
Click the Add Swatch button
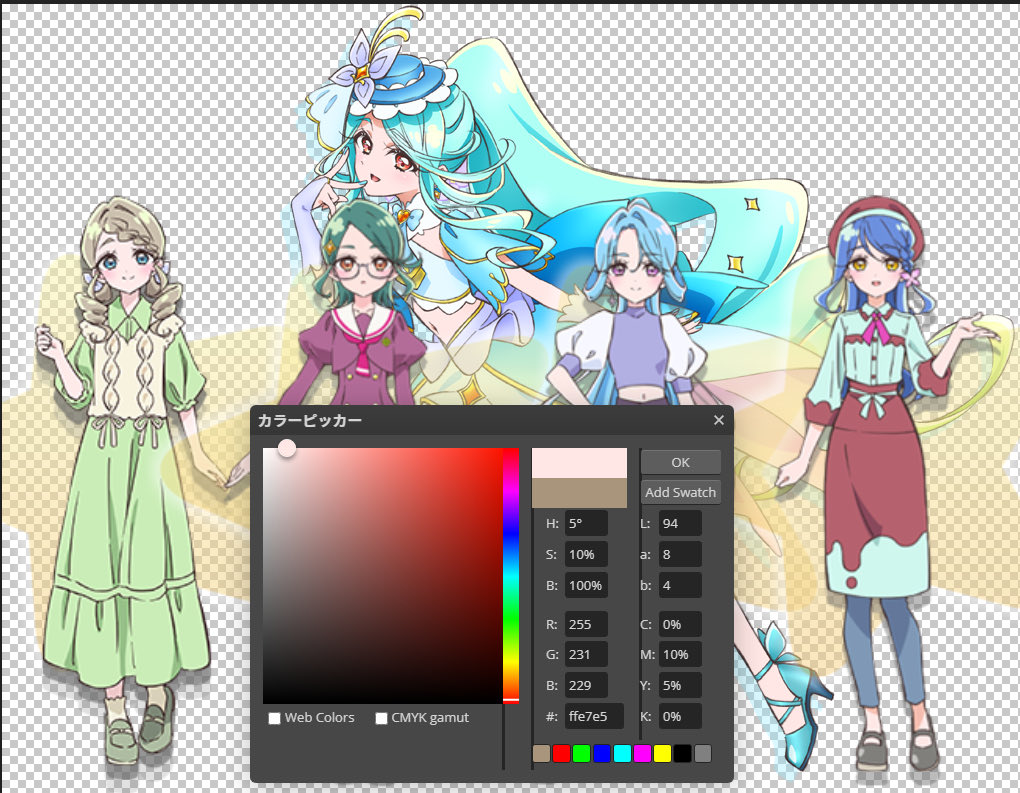point(680,492)
